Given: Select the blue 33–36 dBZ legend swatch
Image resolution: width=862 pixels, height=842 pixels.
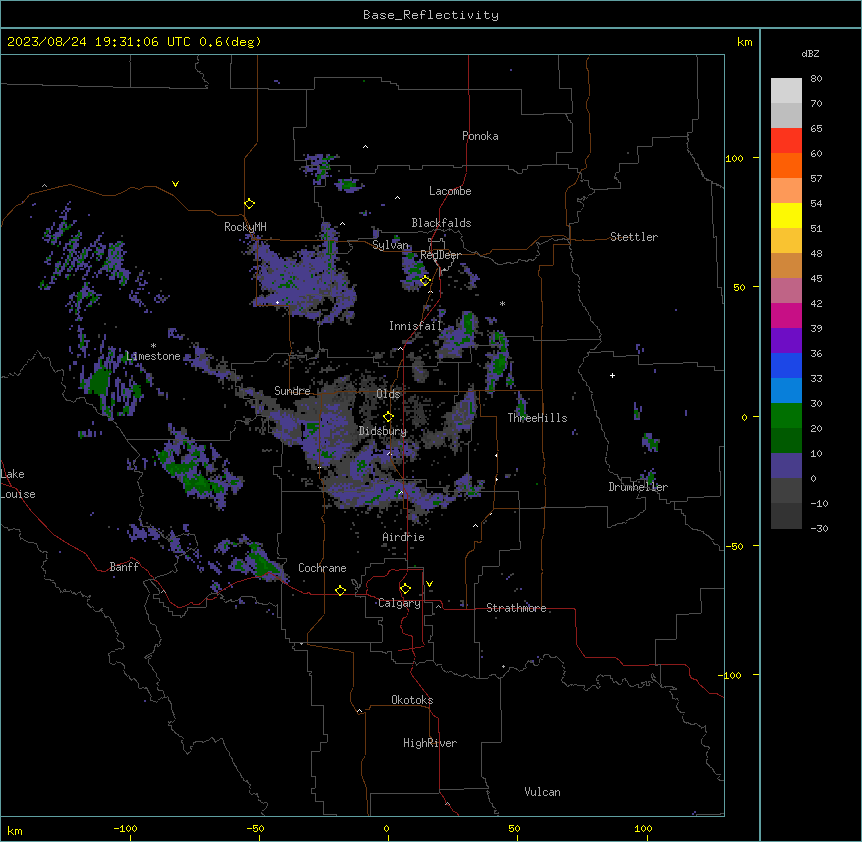Looking at the screenshot, I should (x=786, y=365).
